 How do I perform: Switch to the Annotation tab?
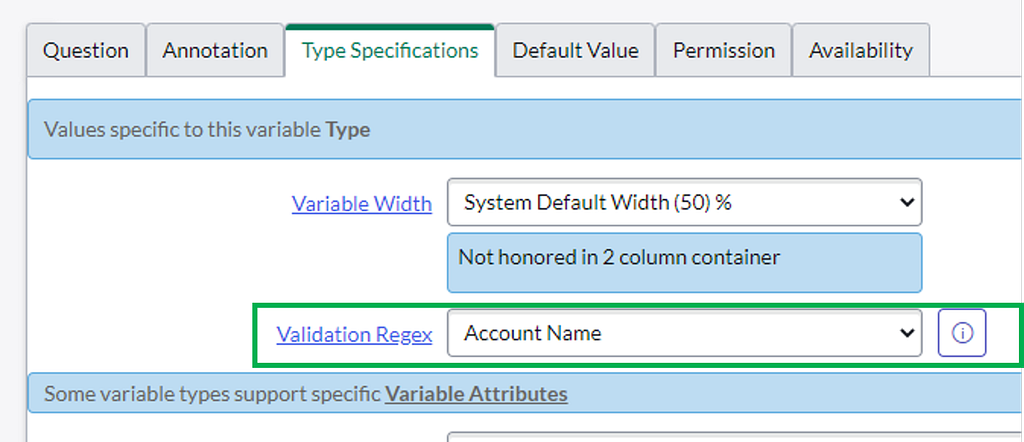click(215, 50)
